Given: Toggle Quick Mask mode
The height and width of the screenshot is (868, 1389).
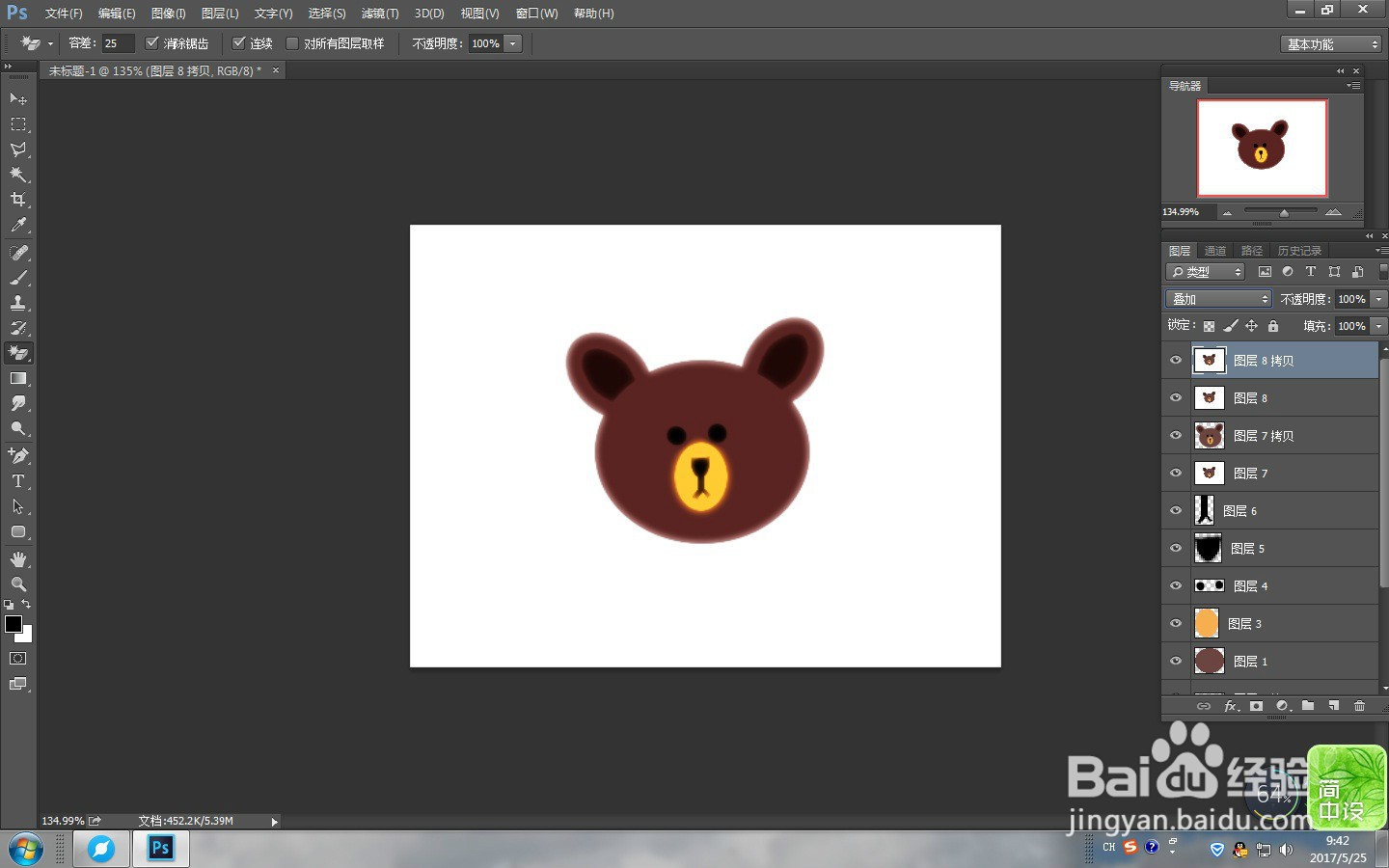Looking at the screenshot, I should pos(18,659).
